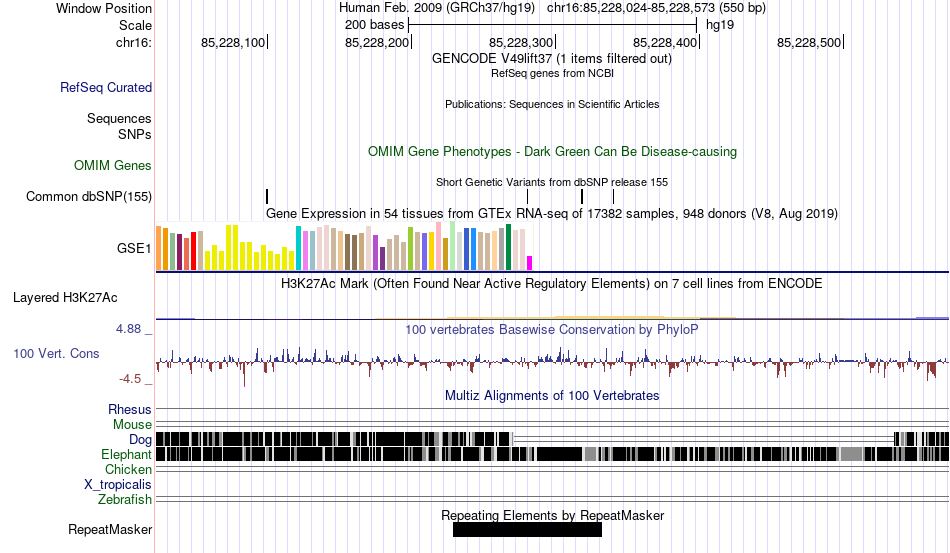Click 'Gene Expression in 54 tissues' title

coord(552,213)
